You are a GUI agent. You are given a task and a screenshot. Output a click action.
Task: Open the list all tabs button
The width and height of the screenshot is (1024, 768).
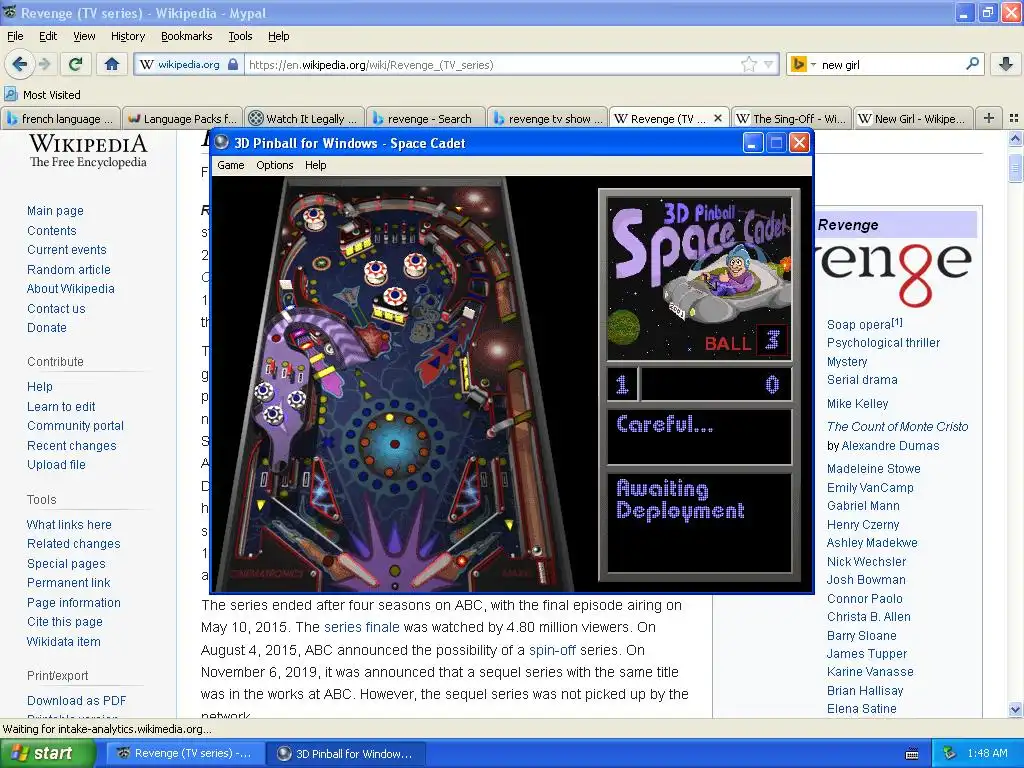click(1014, 118)
